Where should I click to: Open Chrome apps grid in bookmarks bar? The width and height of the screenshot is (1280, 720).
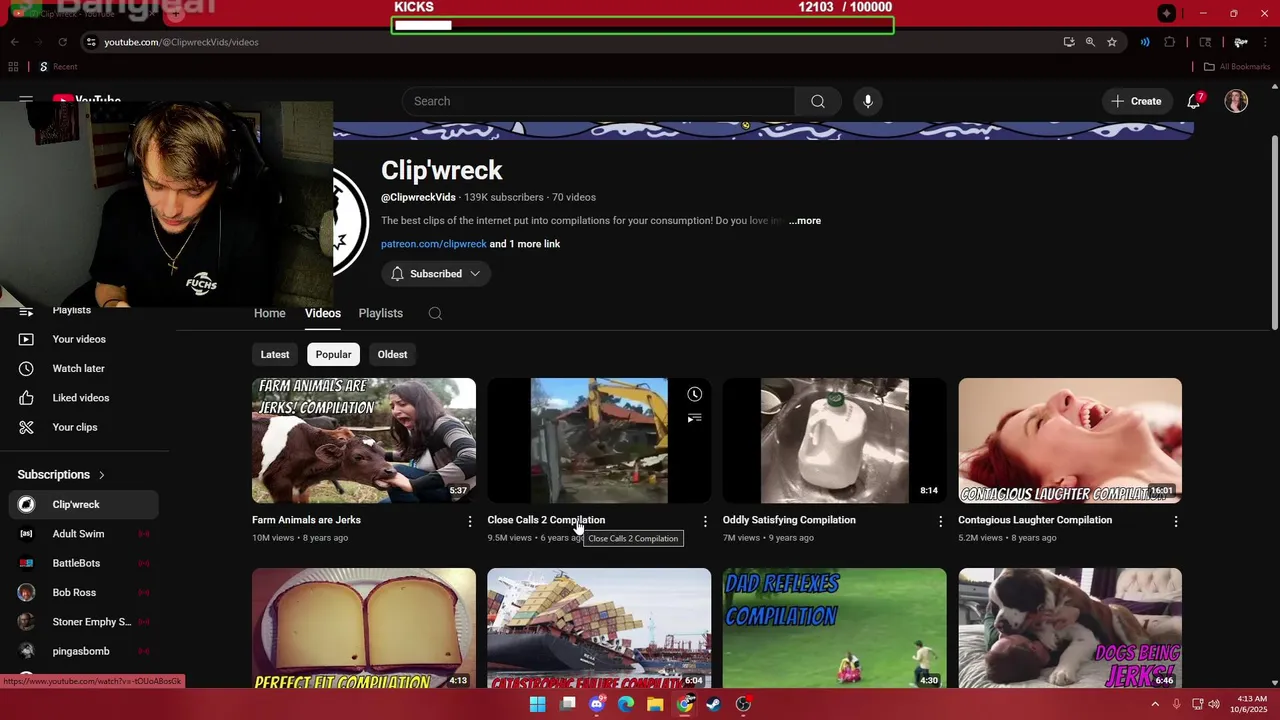(x=13, y=67)
